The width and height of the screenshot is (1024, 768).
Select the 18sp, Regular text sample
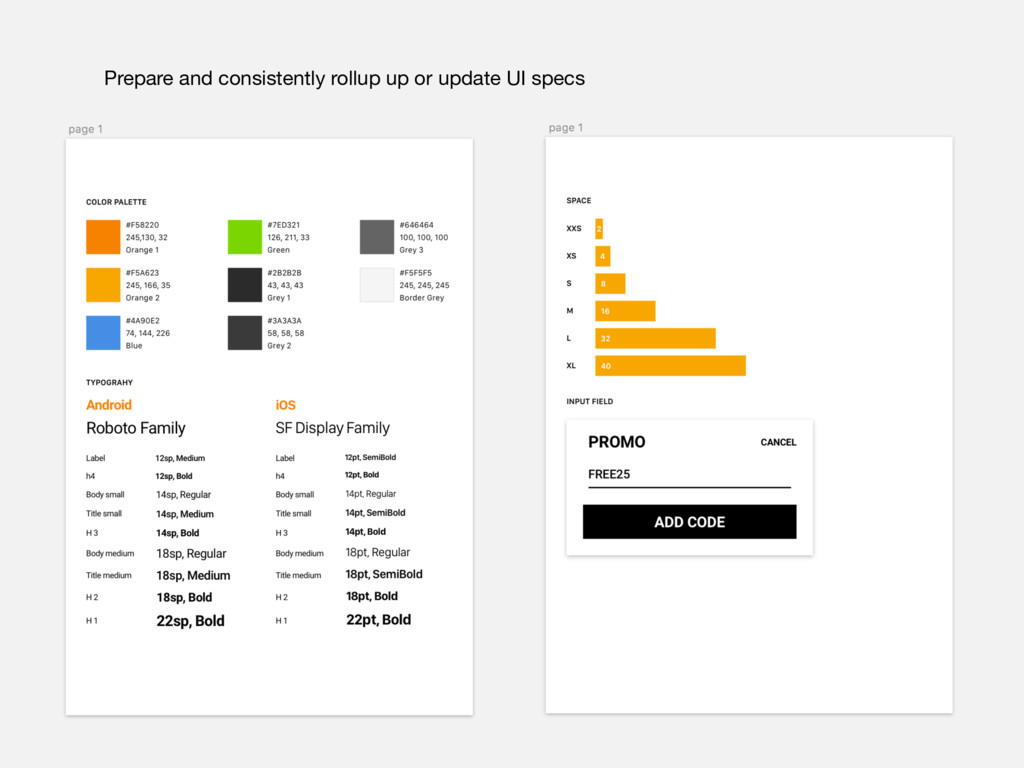click(191, 554)
